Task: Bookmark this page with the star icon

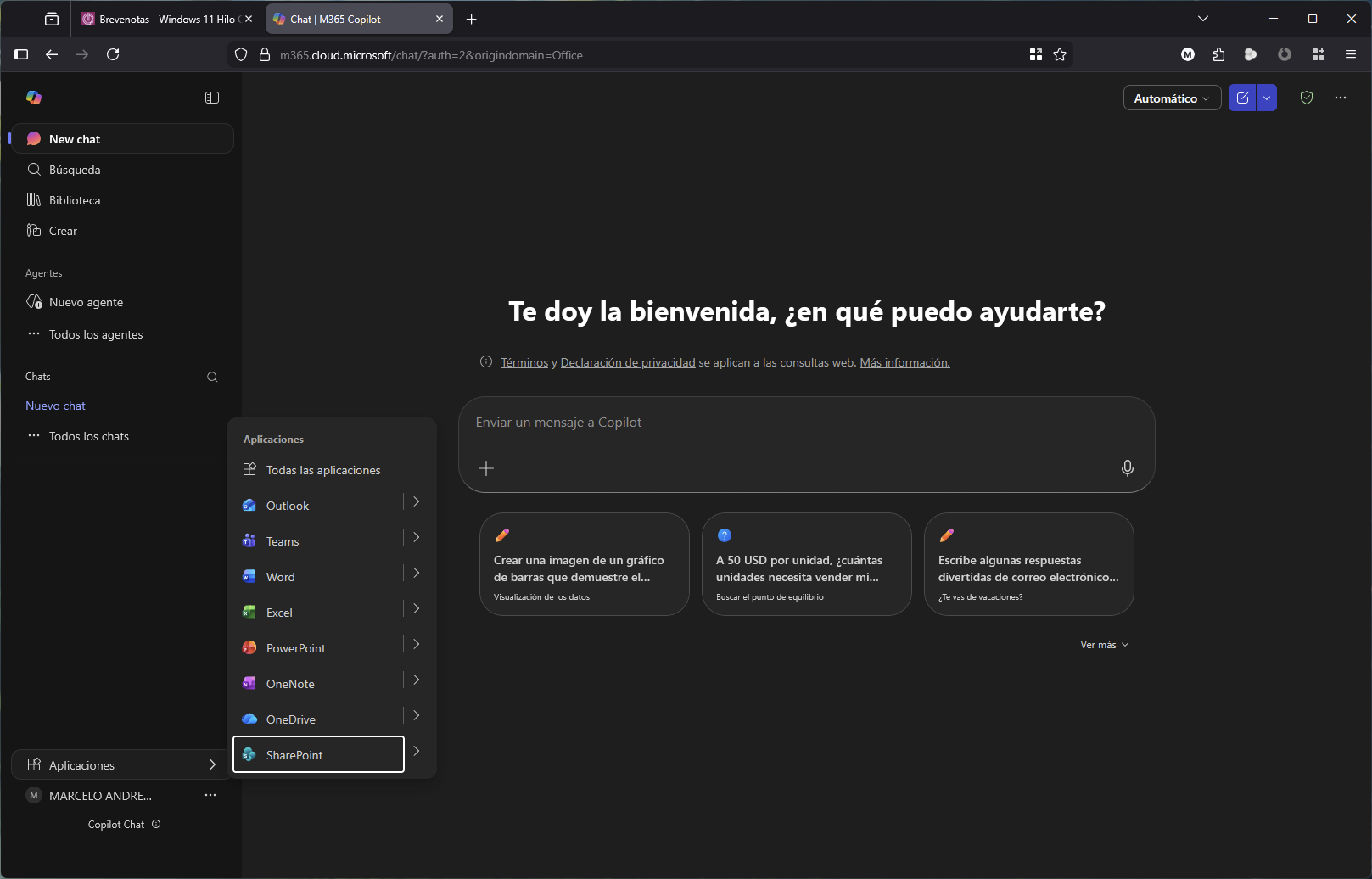Action: [x=1060, y=55]
